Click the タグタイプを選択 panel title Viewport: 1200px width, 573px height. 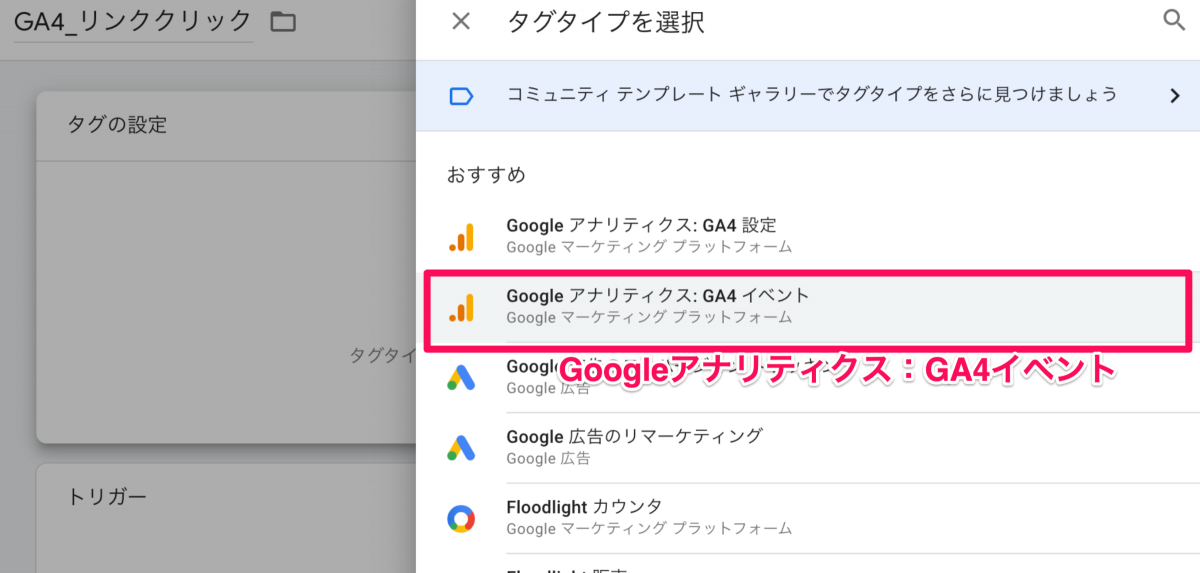click(606, 22)
